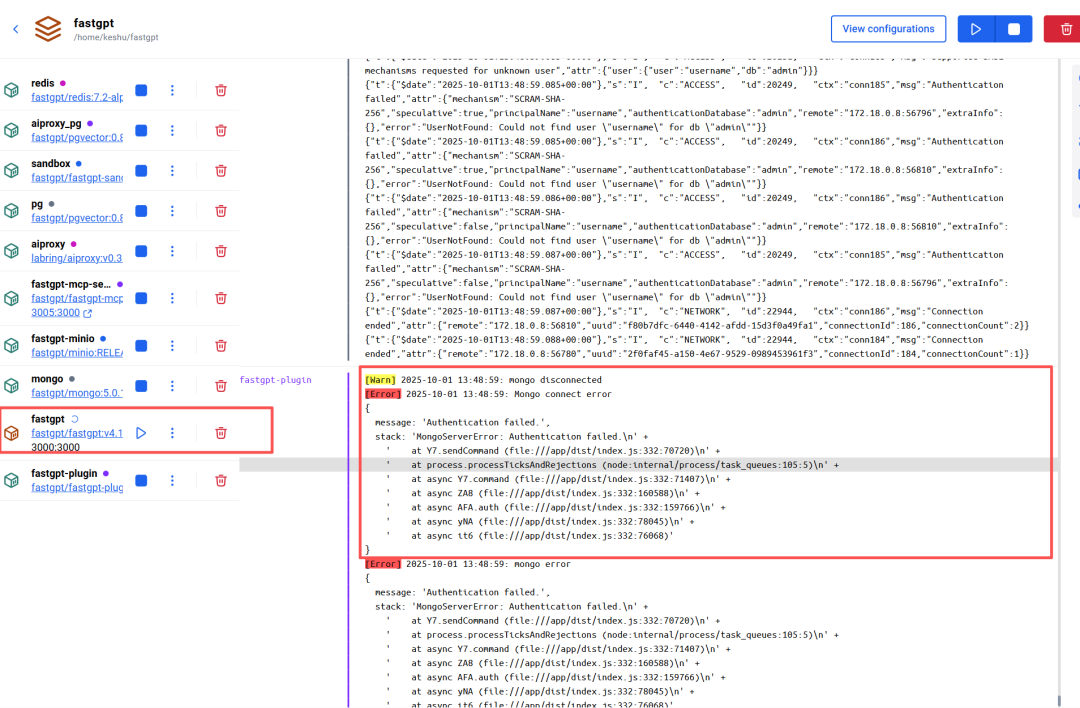Delete the redis container
This screenshot has width=1080, height=708.
tap(221, 90)
